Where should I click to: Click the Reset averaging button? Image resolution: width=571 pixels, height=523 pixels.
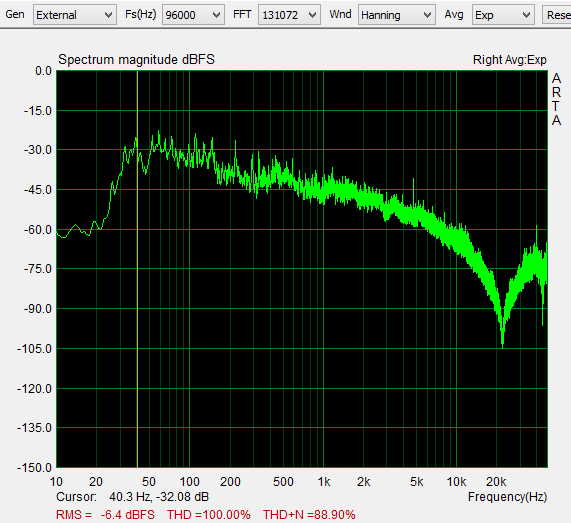pos(557,15)
